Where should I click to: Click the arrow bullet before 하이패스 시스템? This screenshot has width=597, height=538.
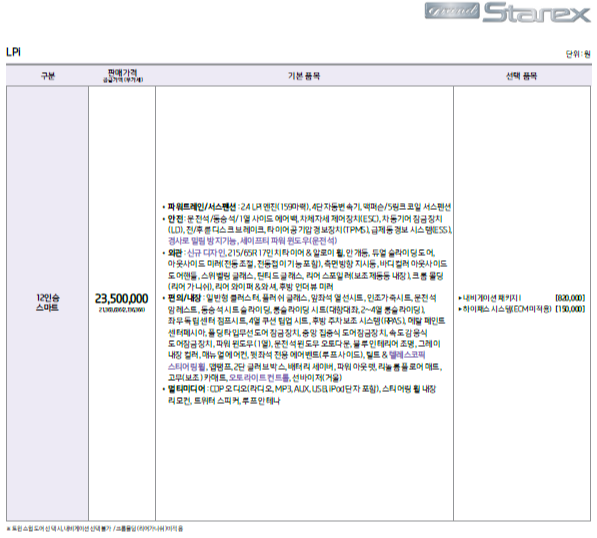tap(460, 309)
